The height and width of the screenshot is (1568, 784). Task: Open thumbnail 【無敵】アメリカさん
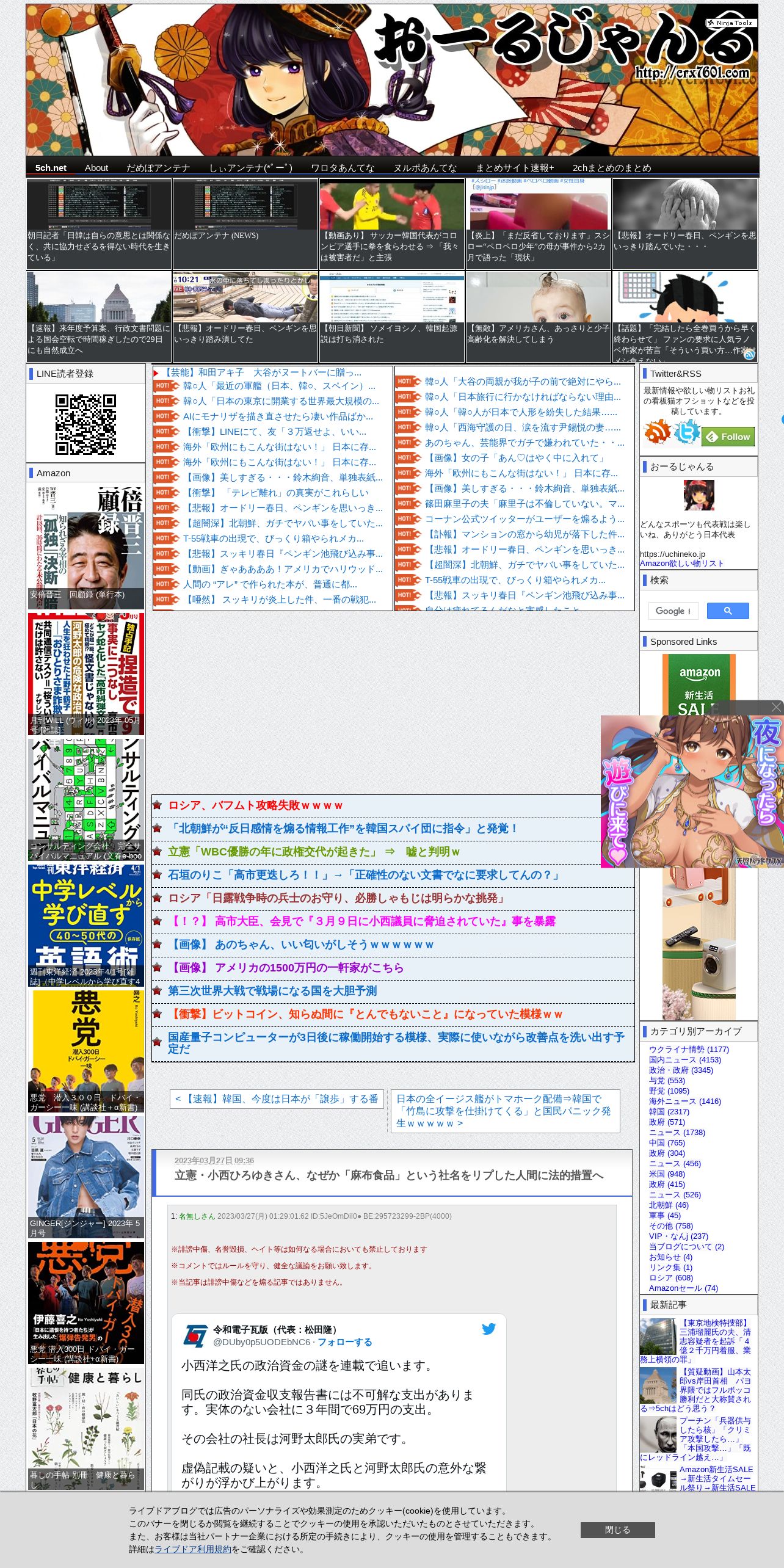pyautogui.click(x=539, y=316)
